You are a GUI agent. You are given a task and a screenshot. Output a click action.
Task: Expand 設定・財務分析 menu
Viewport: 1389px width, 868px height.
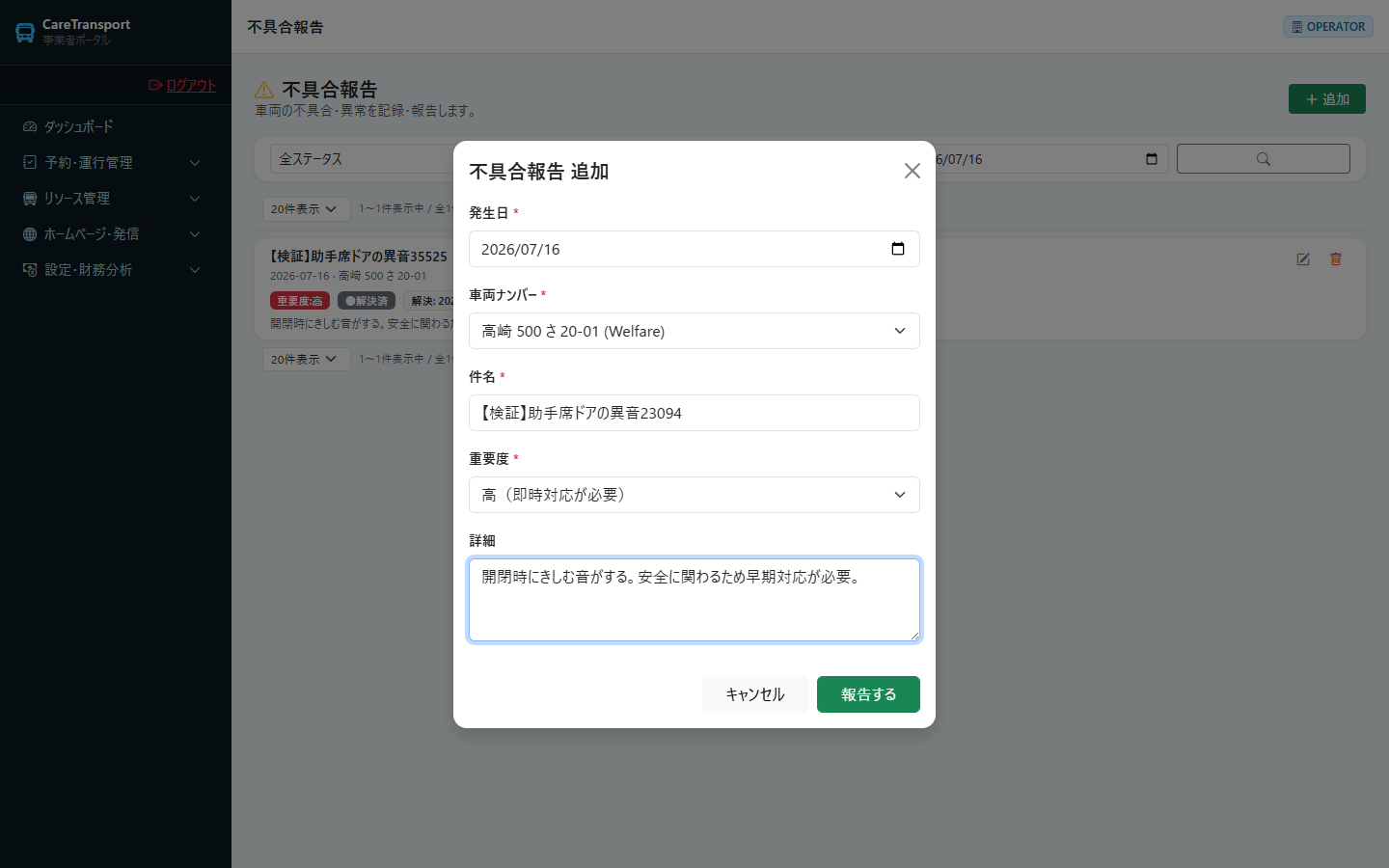116,269
